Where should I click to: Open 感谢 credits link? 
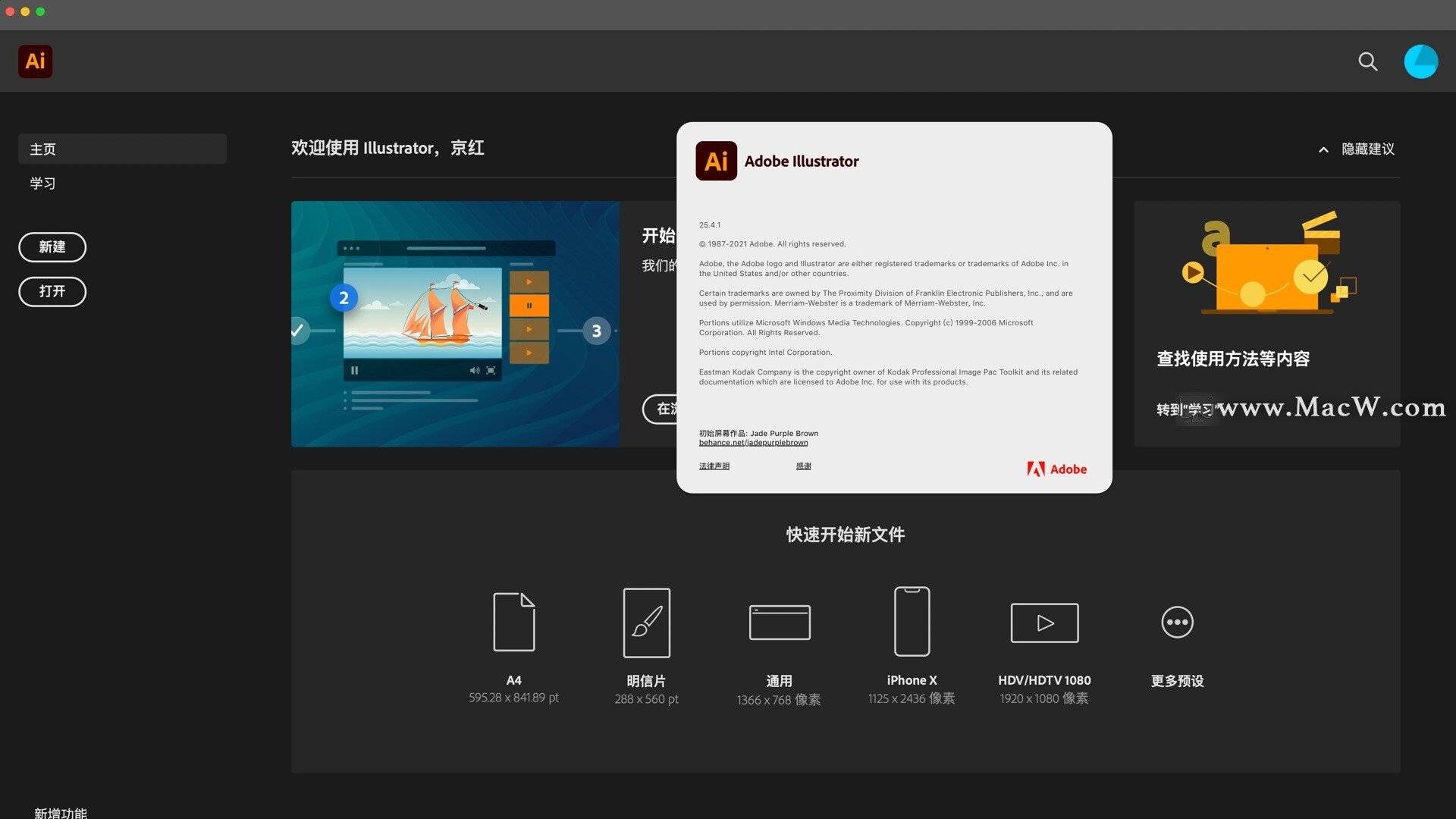[803, 466]
